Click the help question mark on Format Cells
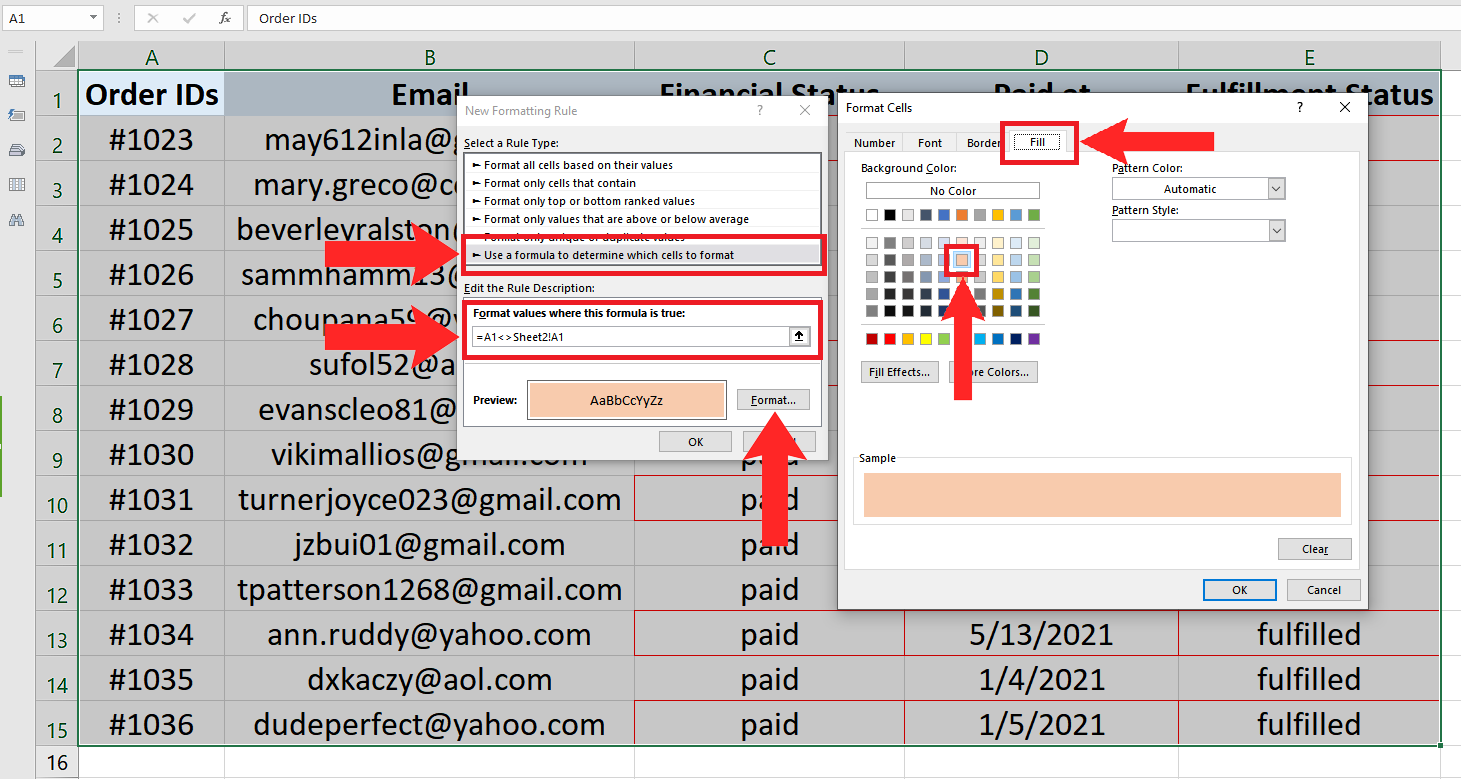1461x779 pixels. [x=1299, y=107]
